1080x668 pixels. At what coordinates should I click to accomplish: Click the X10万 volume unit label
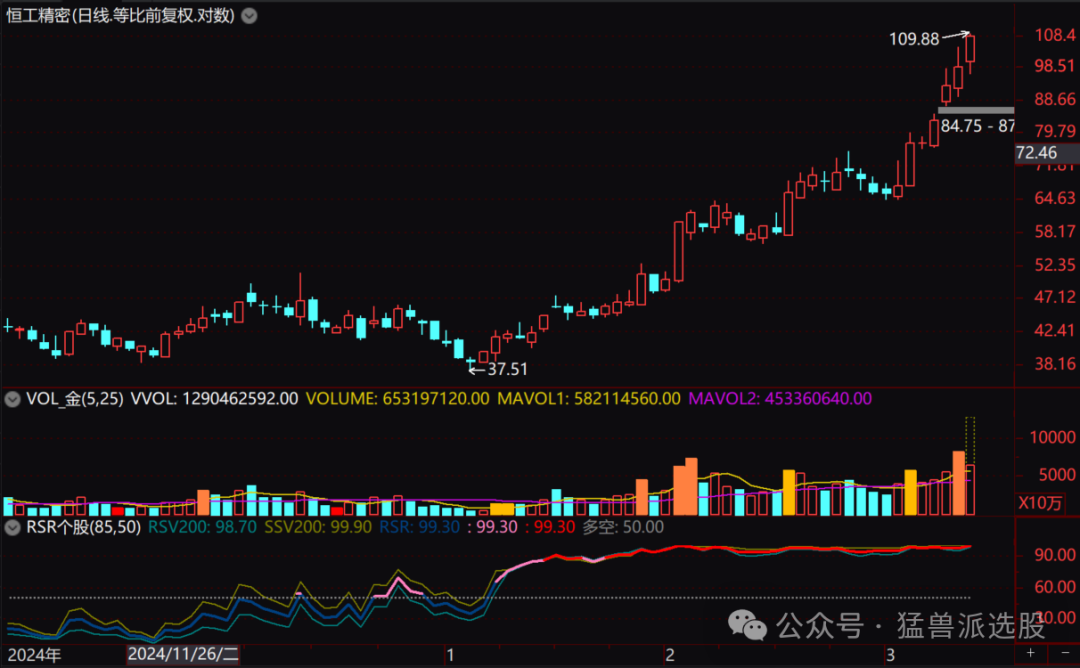pos(1041,503)
